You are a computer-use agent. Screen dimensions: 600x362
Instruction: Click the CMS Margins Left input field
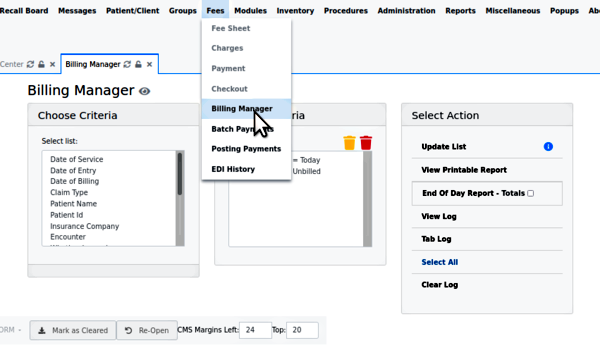coord(255,330)
